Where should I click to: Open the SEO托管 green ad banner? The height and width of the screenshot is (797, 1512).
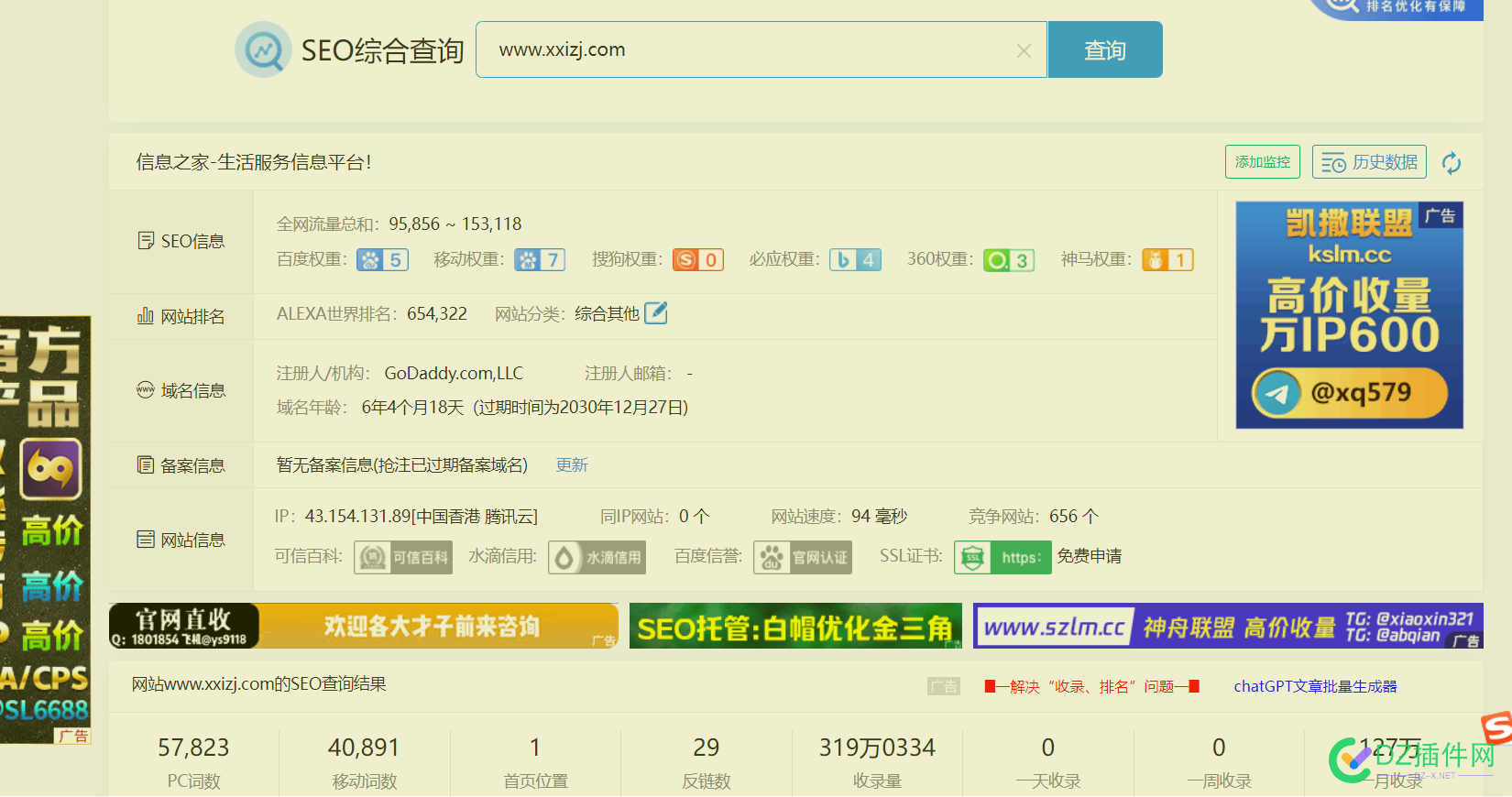795,626
